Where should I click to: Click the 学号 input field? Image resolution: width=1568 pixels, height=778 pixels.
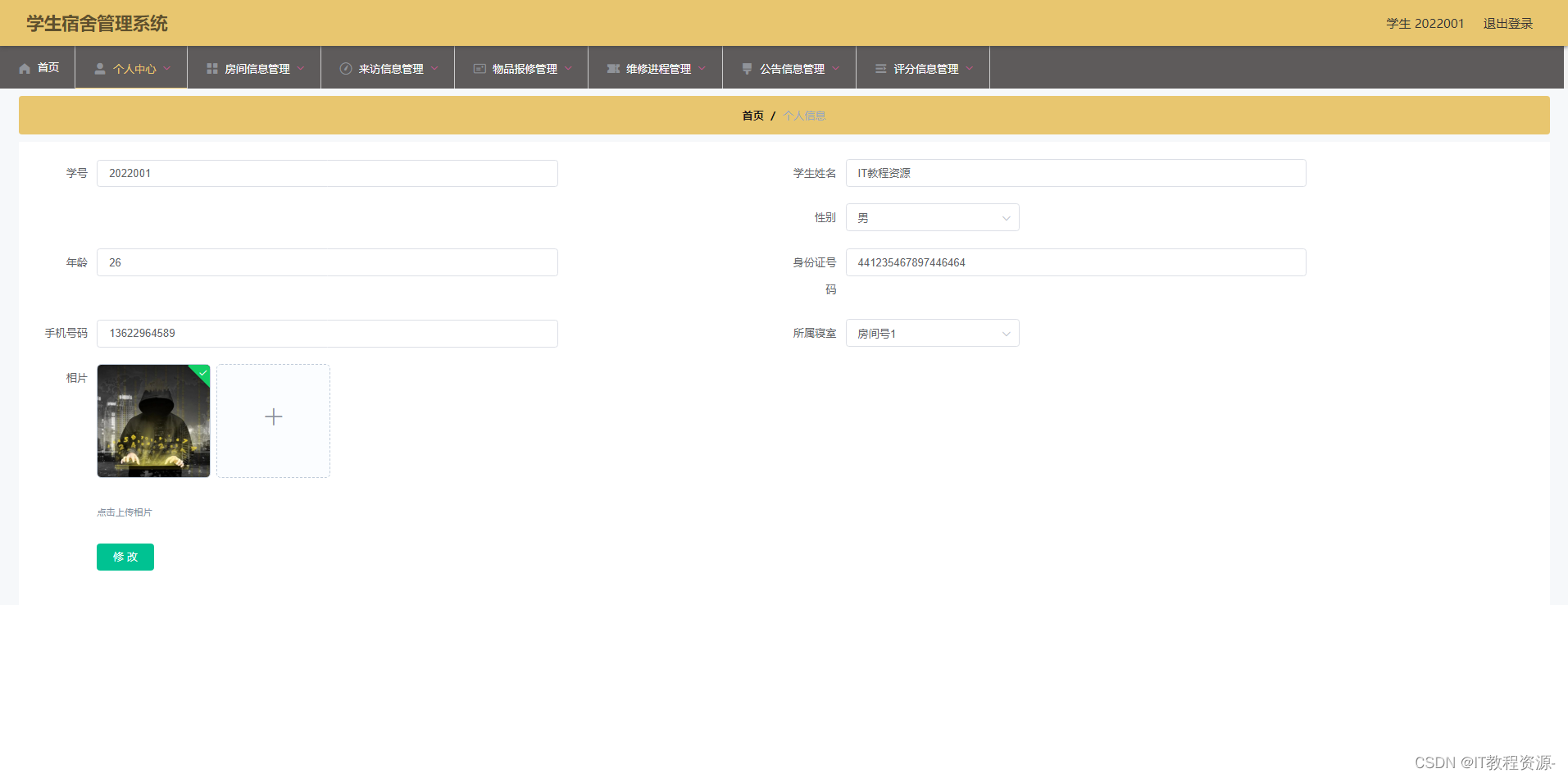327,173
